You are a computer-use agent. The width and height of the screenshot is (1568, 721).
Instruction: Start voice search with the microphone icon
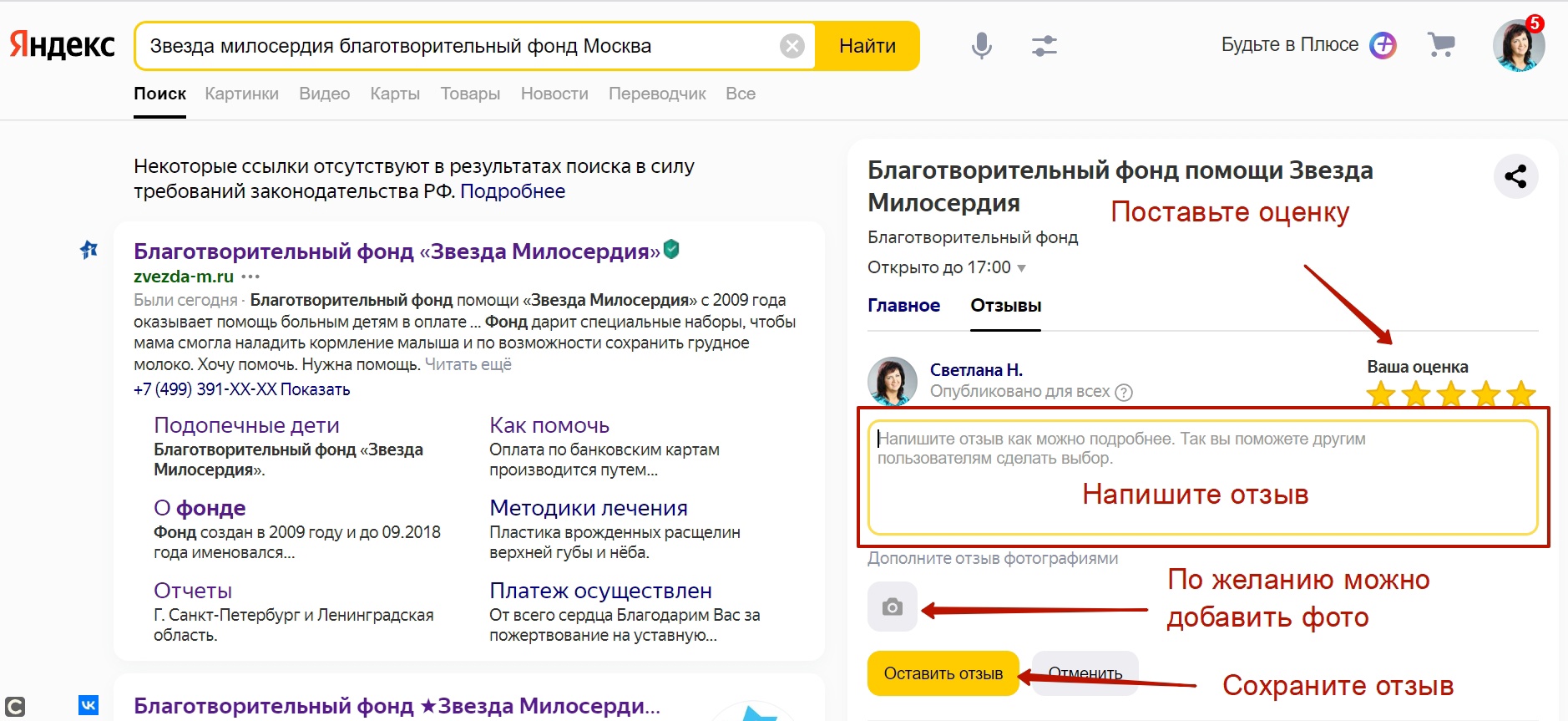pos(982,45)
